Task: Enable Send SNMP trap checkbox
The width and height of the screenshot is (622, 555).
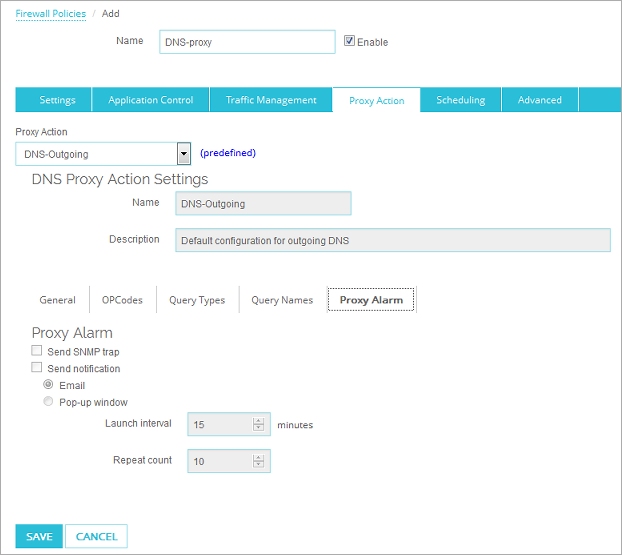Action: pyautogui.click(x=37, y=352)
